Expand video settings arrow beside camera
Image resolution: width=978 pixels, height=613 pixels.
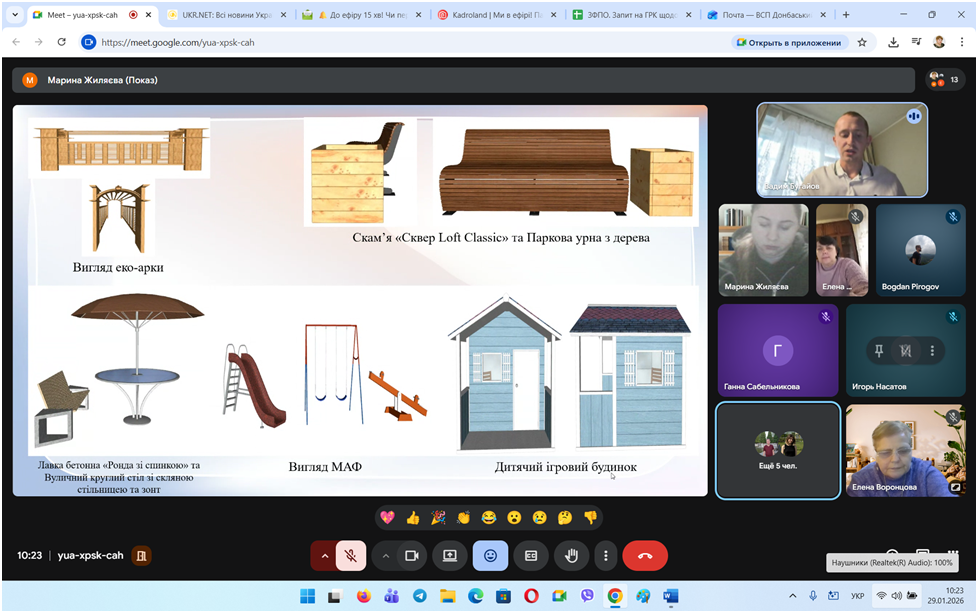click(386, 555)
